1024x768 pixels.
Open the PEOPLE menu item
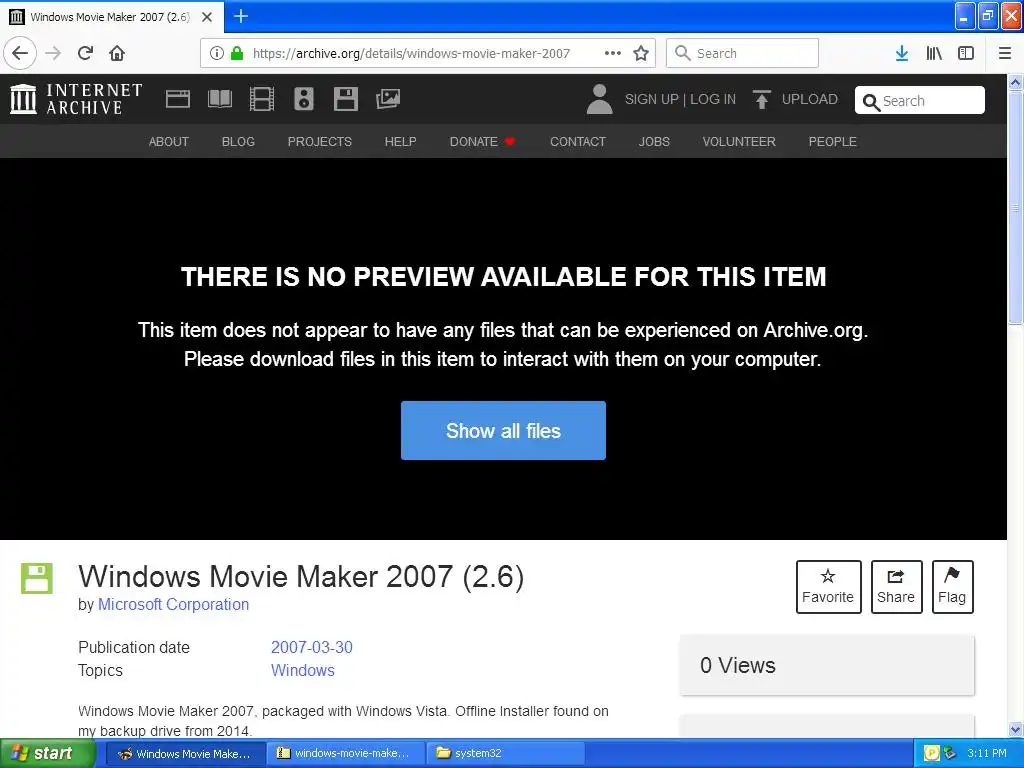coord(832,142)
